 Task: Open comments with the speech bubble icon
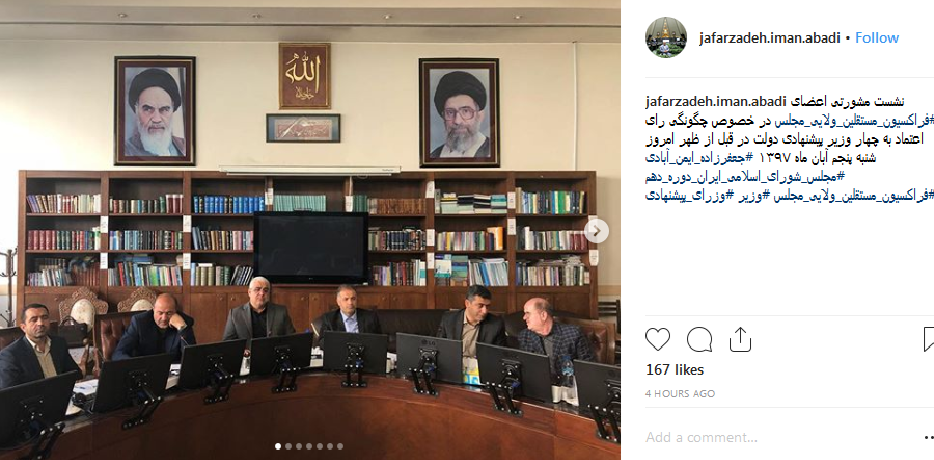click(699, 340)
